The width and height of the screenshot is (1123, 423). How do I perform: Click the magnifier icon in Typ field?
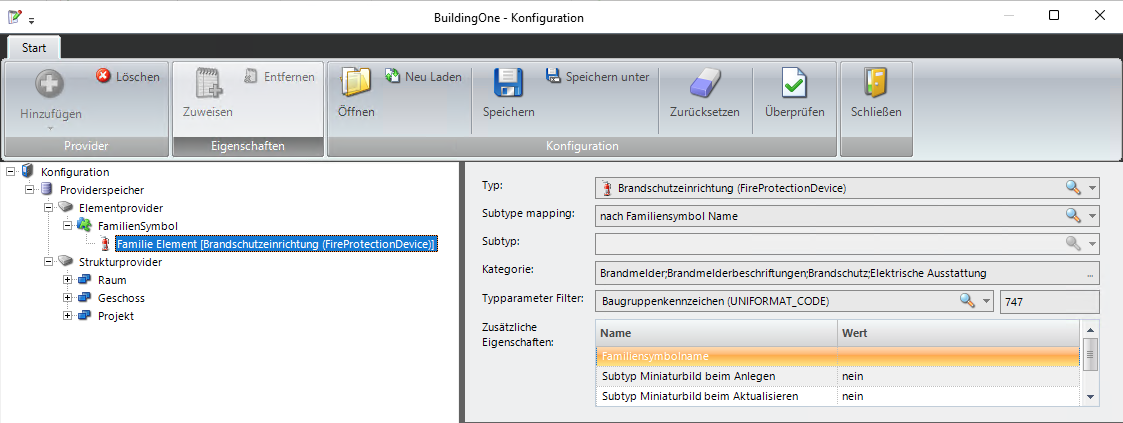point(1073,188)
